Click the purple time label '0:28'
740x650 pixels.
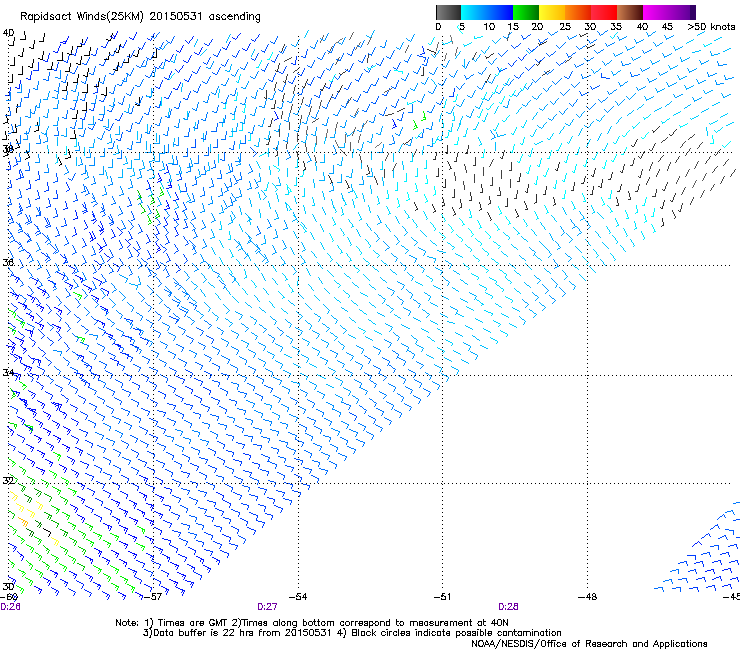[508, 607]
